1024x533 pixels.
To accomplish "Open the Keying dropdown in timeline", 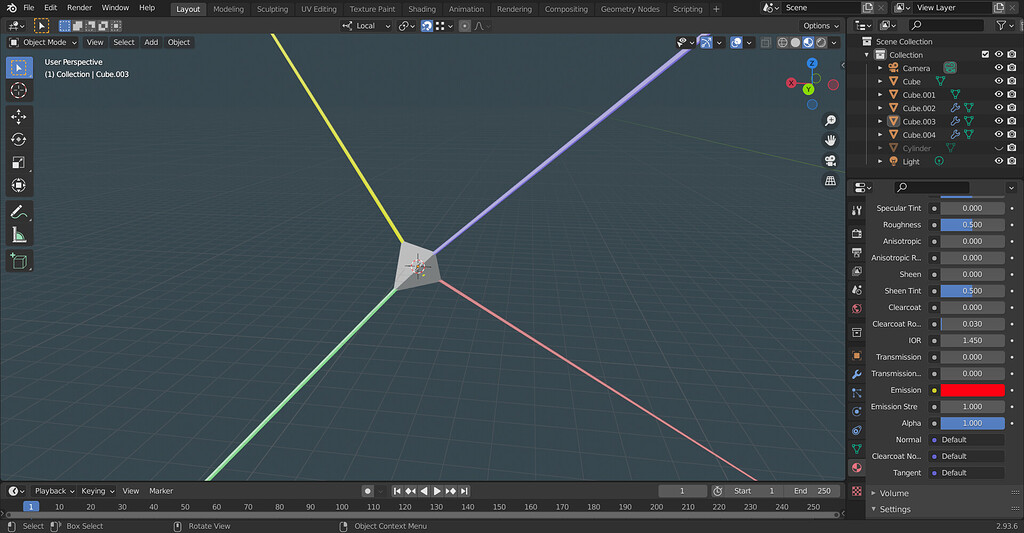I will (98, 491).
